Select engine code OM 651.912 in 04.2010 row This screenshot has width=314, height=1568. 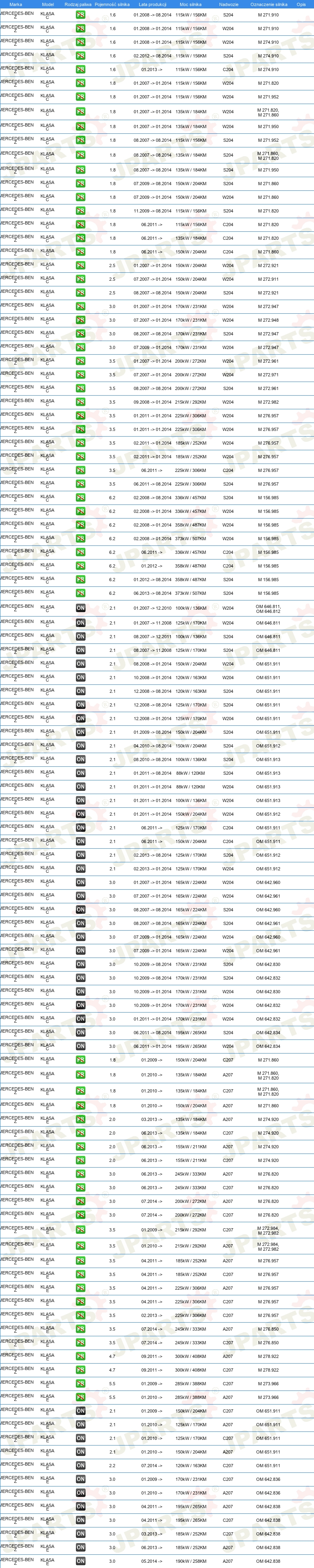click(268, 746)
